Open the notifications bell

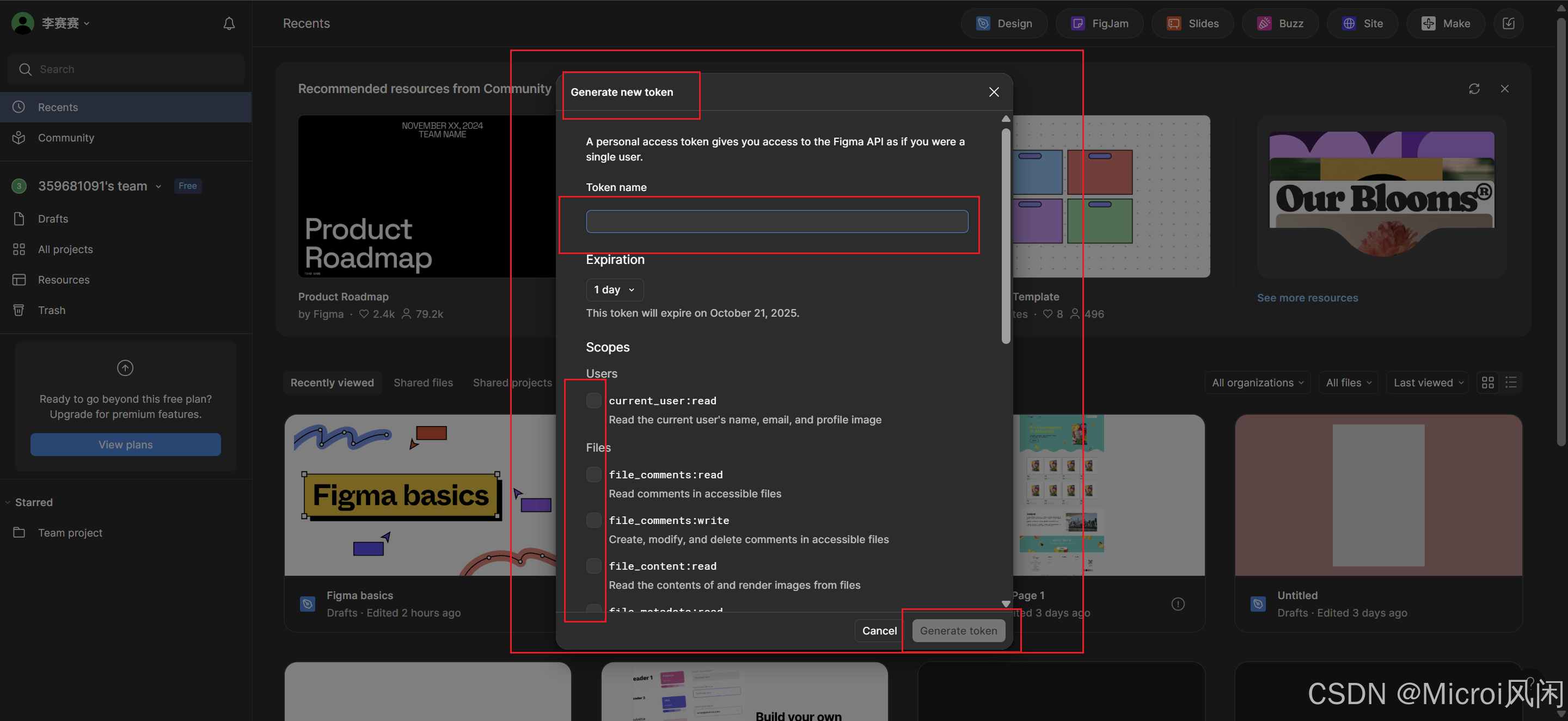[228, 23]
